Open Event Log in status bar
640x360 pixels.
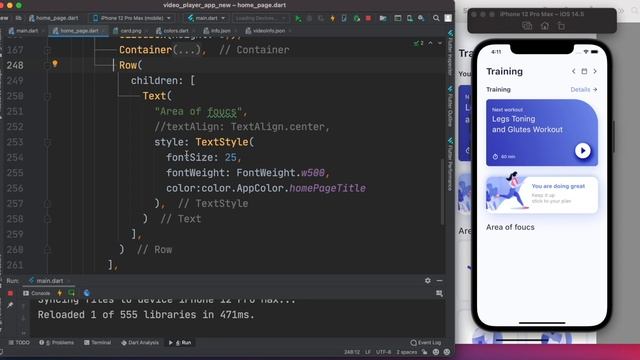[x=426, y=342]
